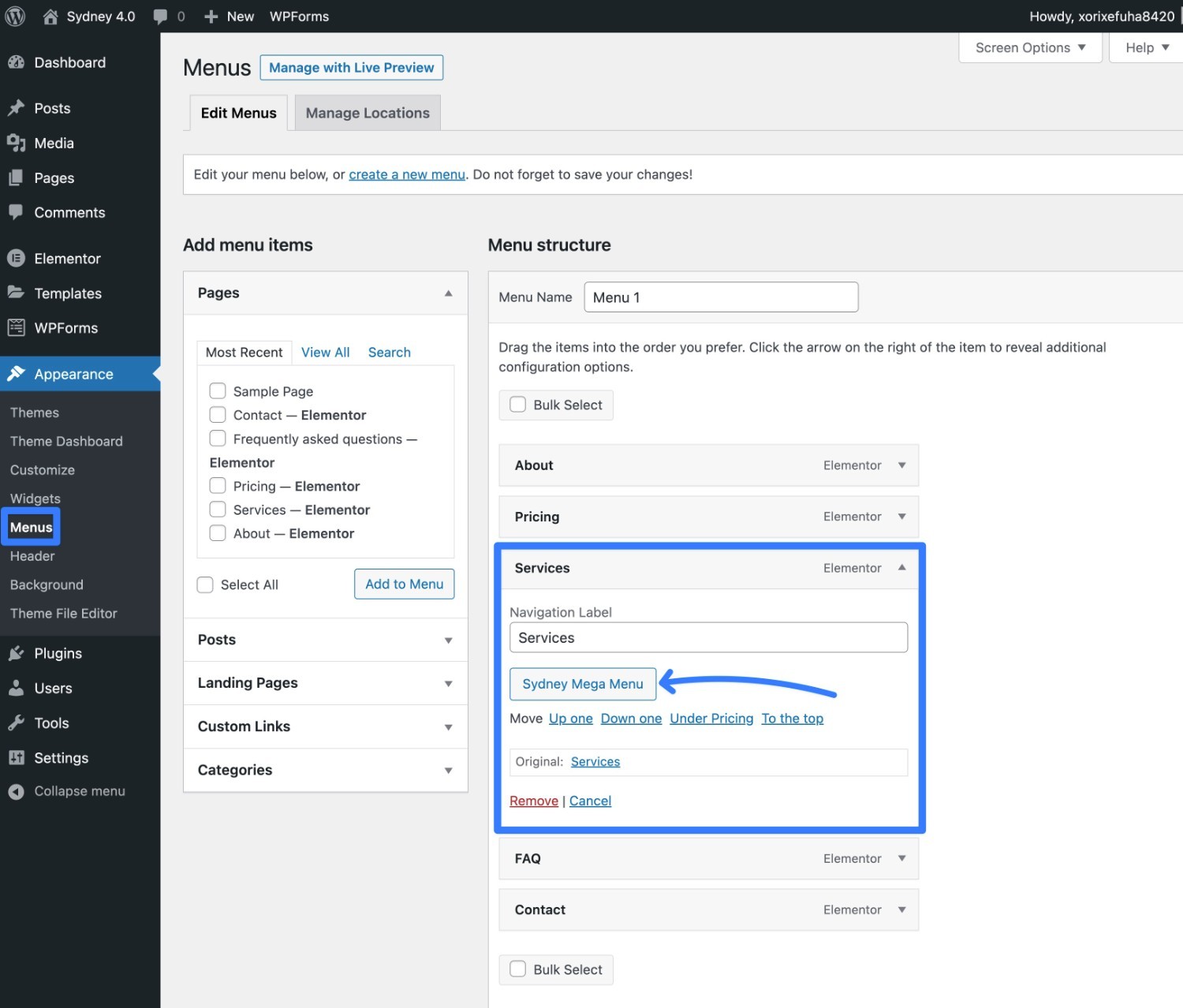The width and height of the screenshot is (1183, 1008).
Task: Click the Sydney Mega Menu button
Action: click(583, 684)
